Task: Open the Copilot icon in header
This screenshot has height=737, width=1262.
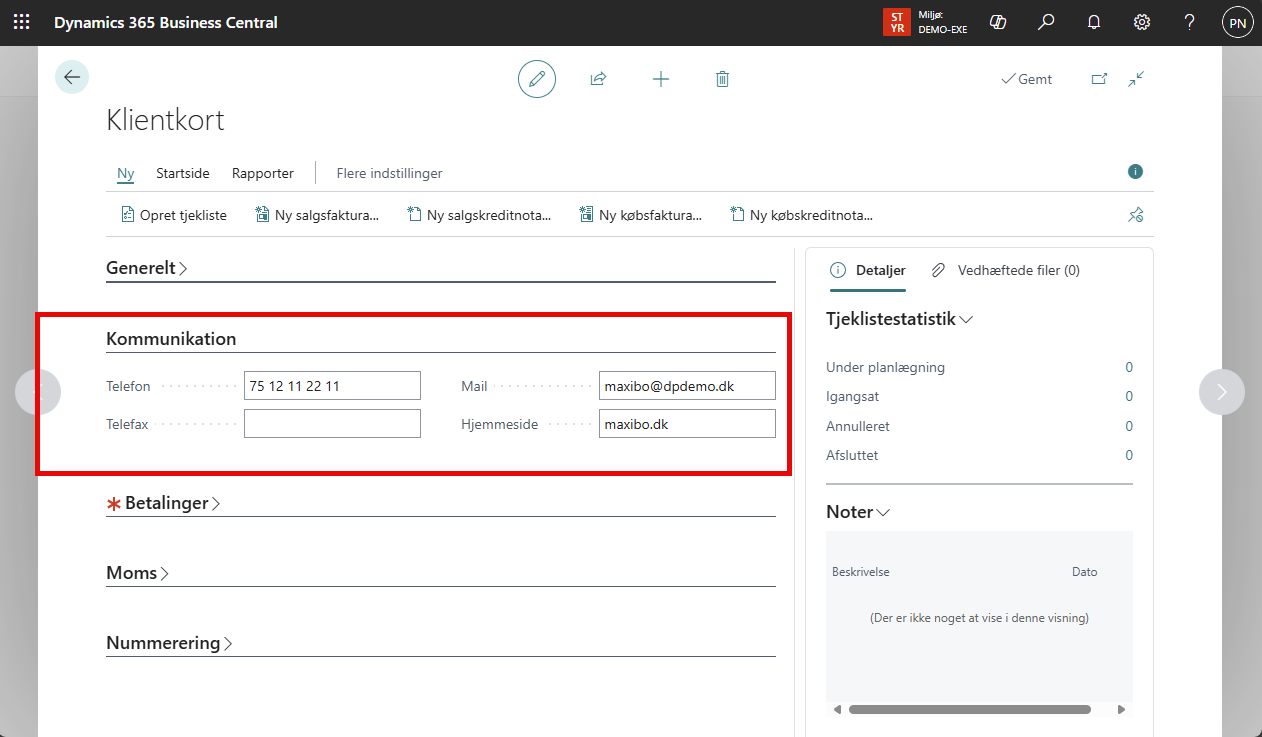Action: (997, 22)
